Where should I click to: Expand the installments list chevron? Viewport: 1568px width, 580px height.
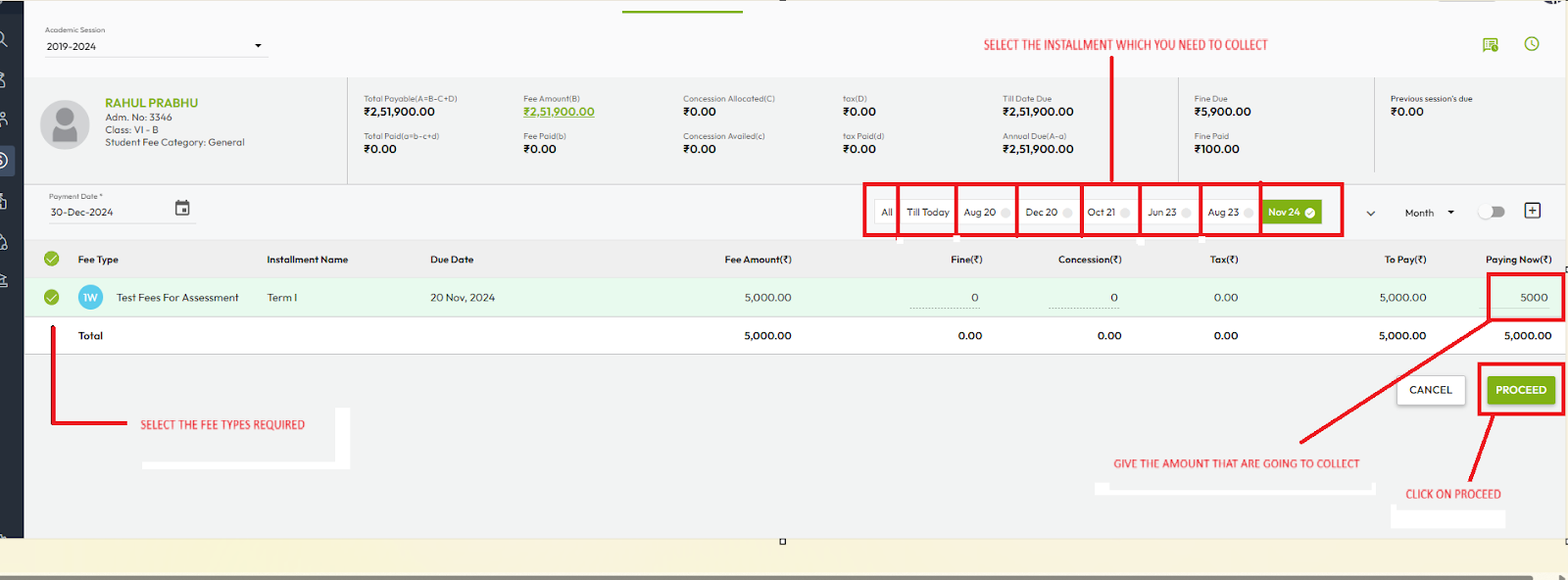tap(1371, 213)
